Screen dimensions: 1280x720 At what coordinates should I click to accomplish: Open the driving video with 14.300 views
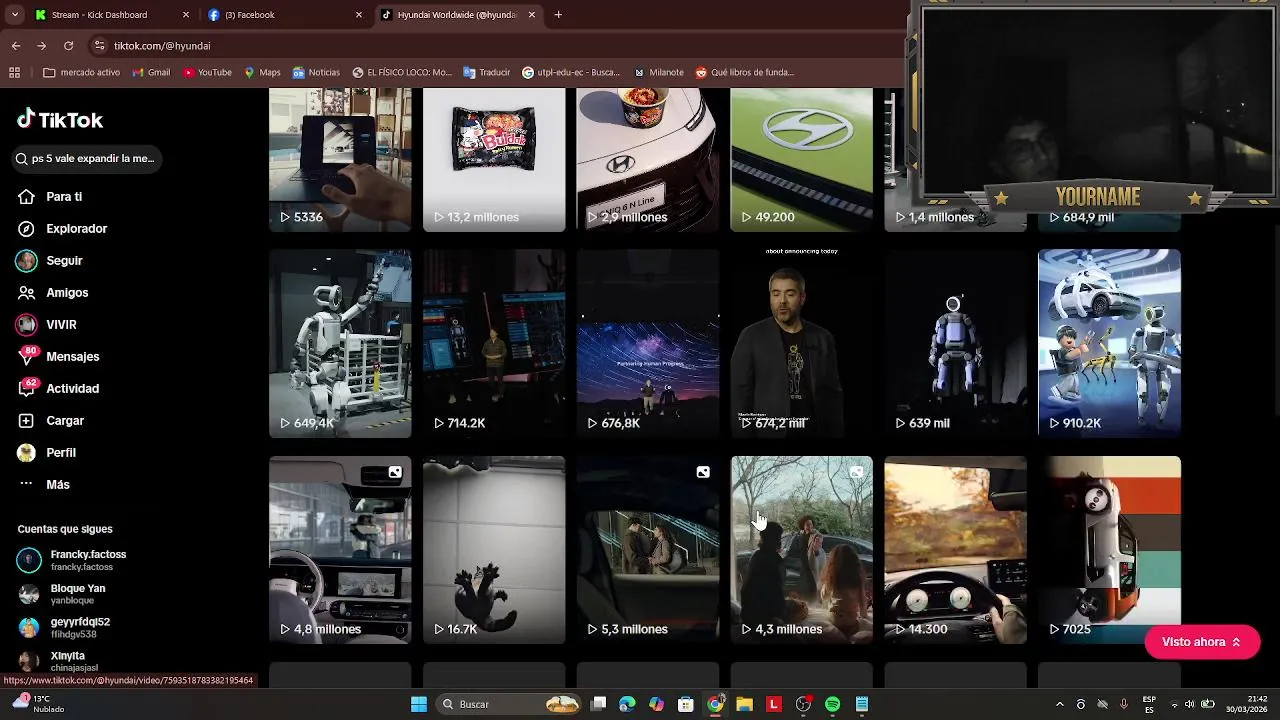point(955,550)
